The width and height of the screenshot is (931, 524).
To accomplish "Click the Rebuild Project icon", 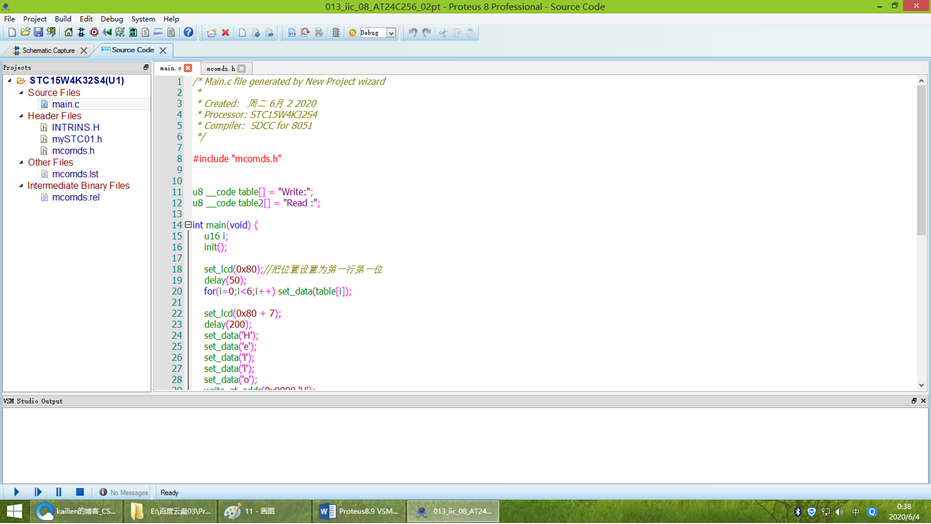I will coord(305,33).
